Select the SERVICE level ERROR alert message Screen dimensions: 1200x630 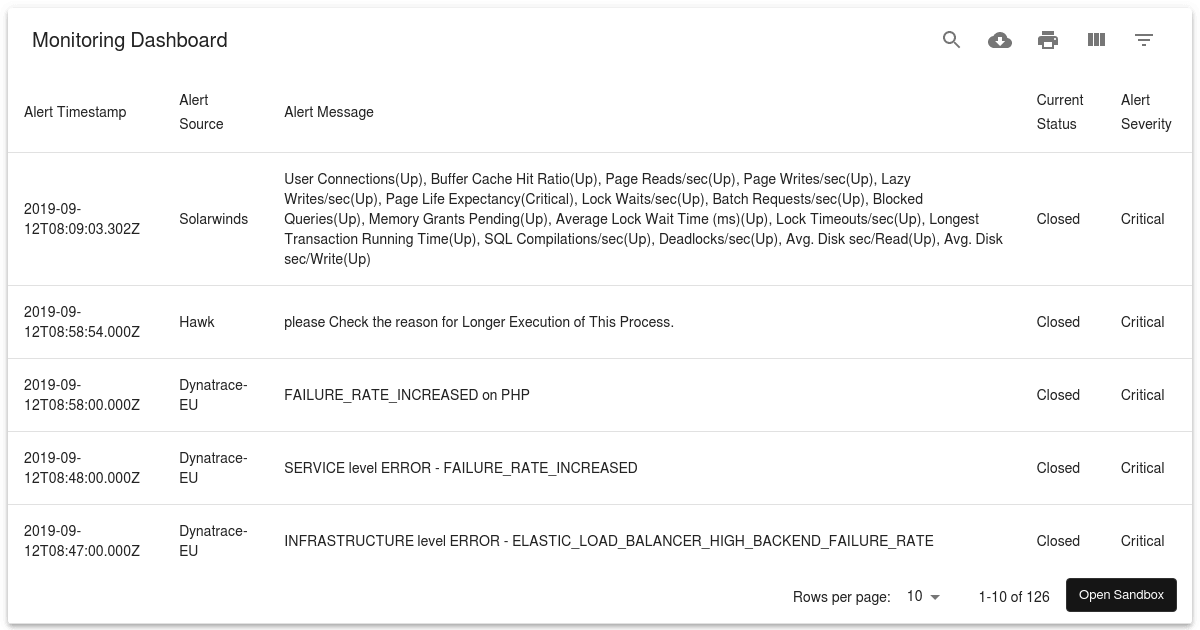click(x=460, y=468)
